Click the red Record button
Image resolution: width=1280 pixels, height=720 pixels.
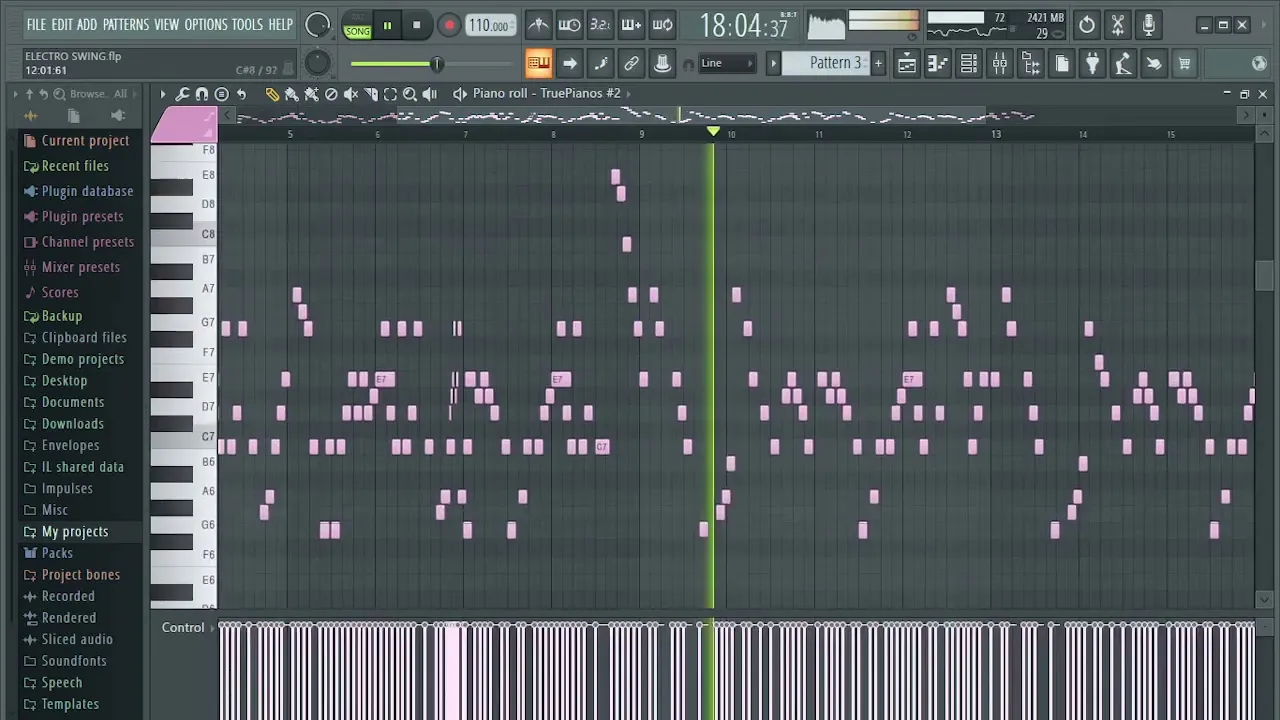[448, 25]
